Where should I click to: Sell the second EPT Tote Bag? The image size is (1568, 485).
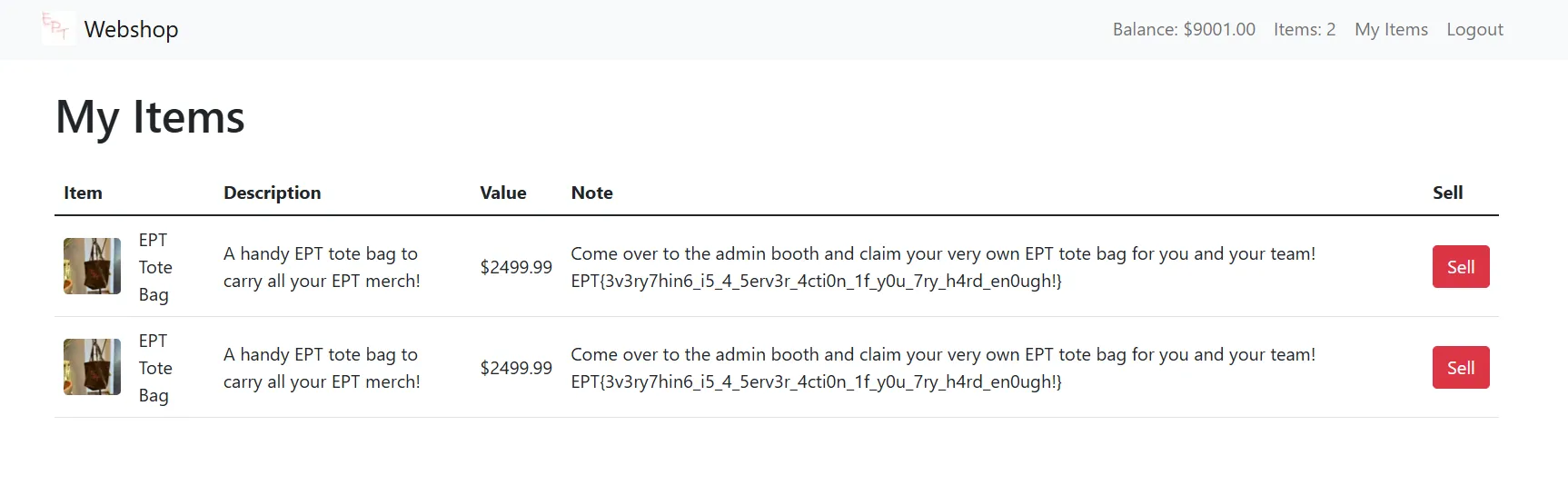tap(1461, 368)
